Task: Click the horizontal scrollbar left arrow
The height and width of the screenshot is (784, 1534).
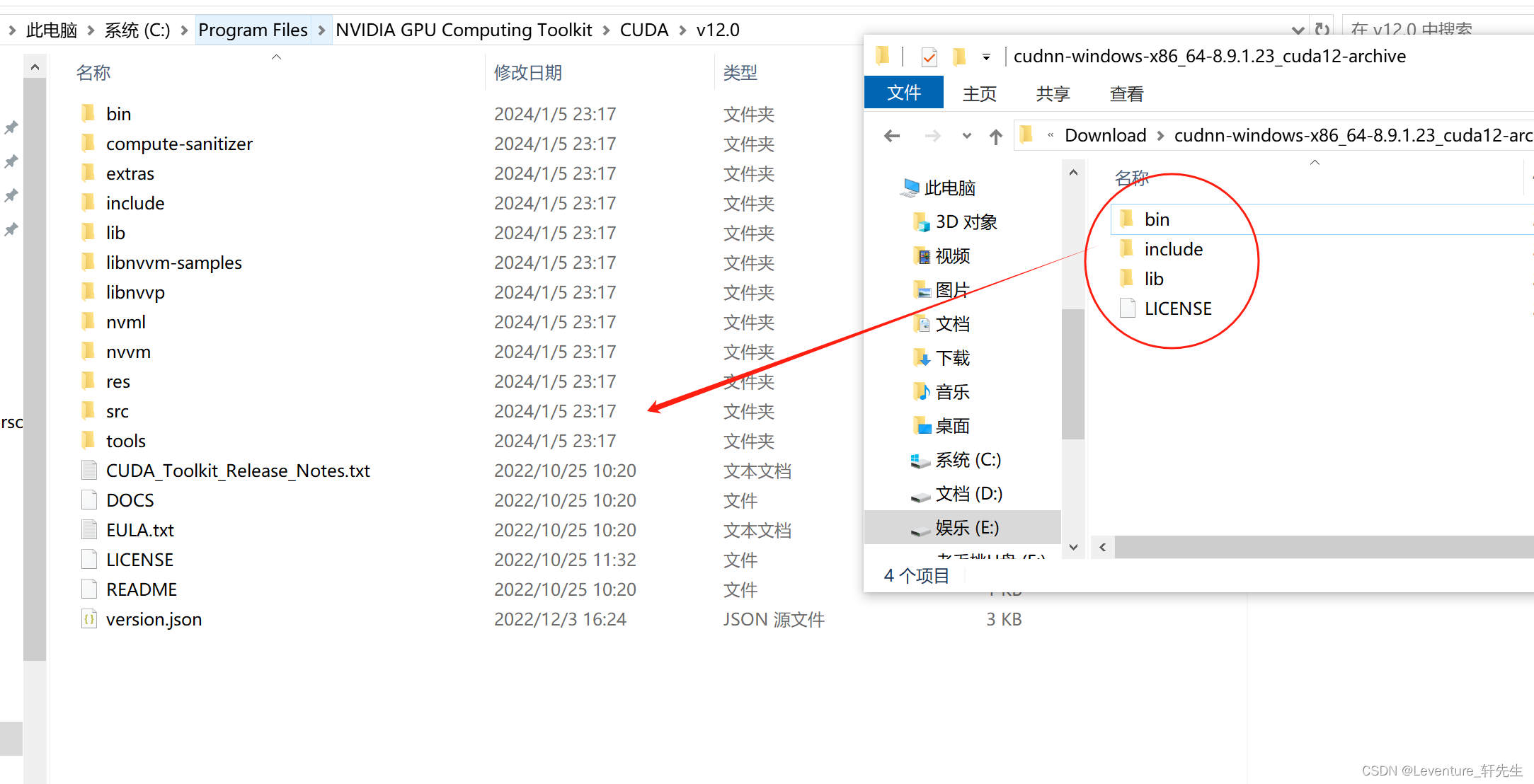Action: (x=1102, y=547)
